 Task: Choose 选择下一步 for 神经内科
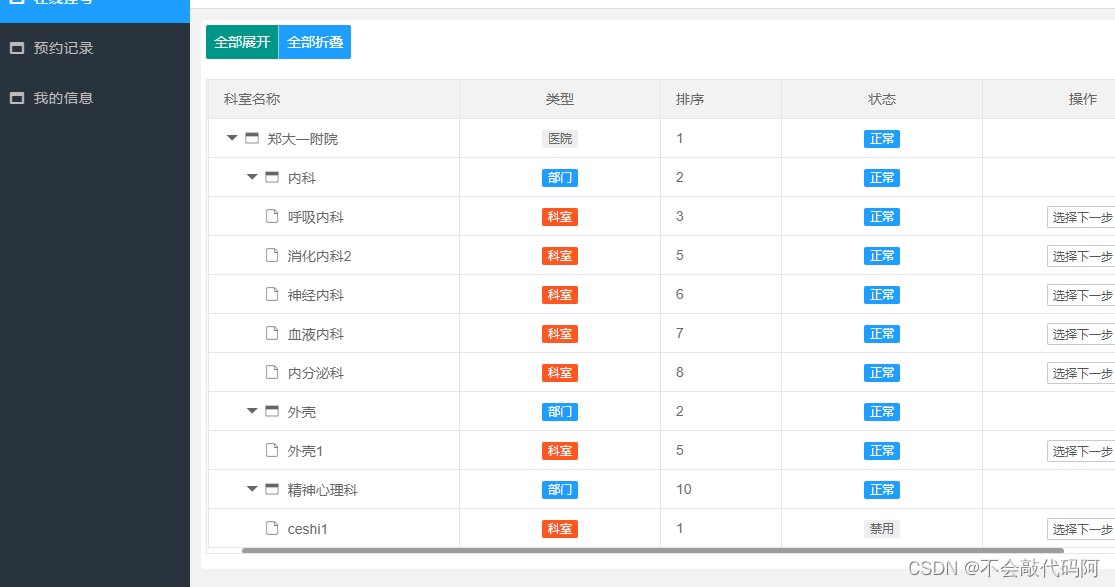click(1081, 295)
